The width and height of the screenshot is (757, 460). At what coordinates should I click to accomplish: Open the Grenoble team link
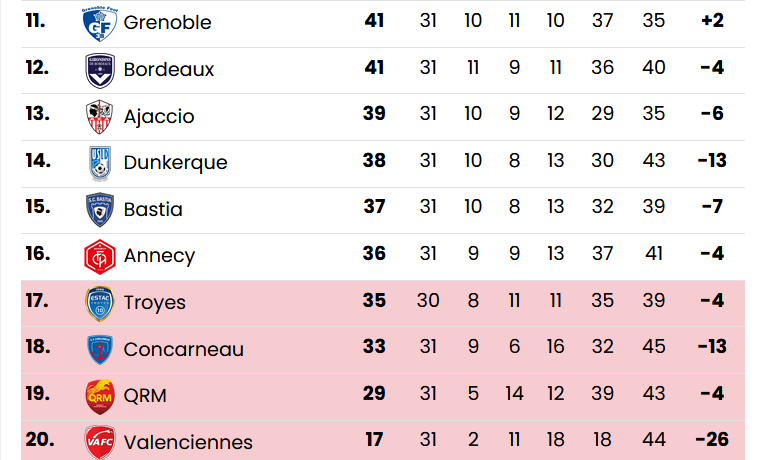tap(167, 23)
